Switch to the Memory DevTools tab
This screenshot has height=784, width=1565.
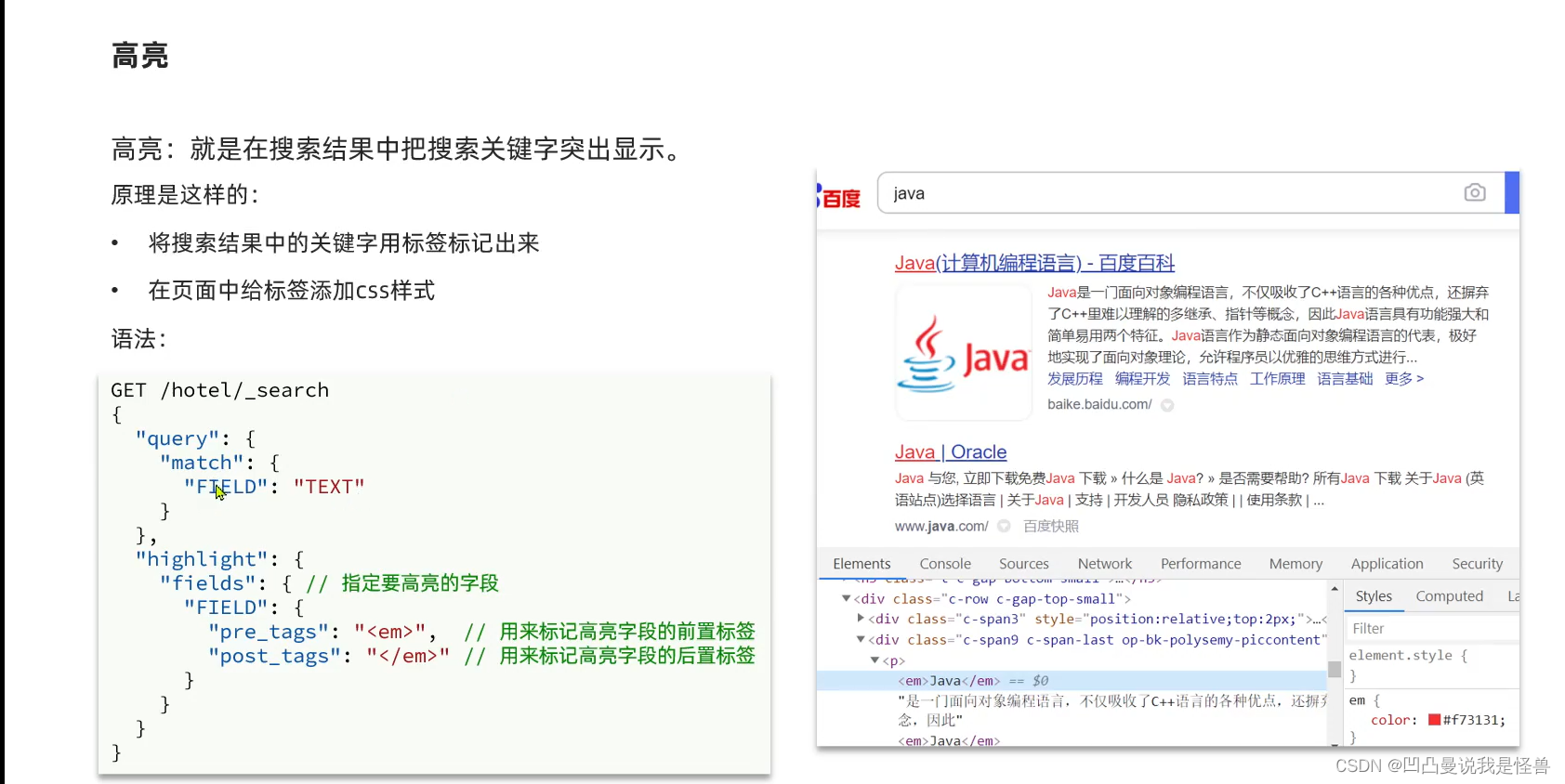click(1295, 564)
